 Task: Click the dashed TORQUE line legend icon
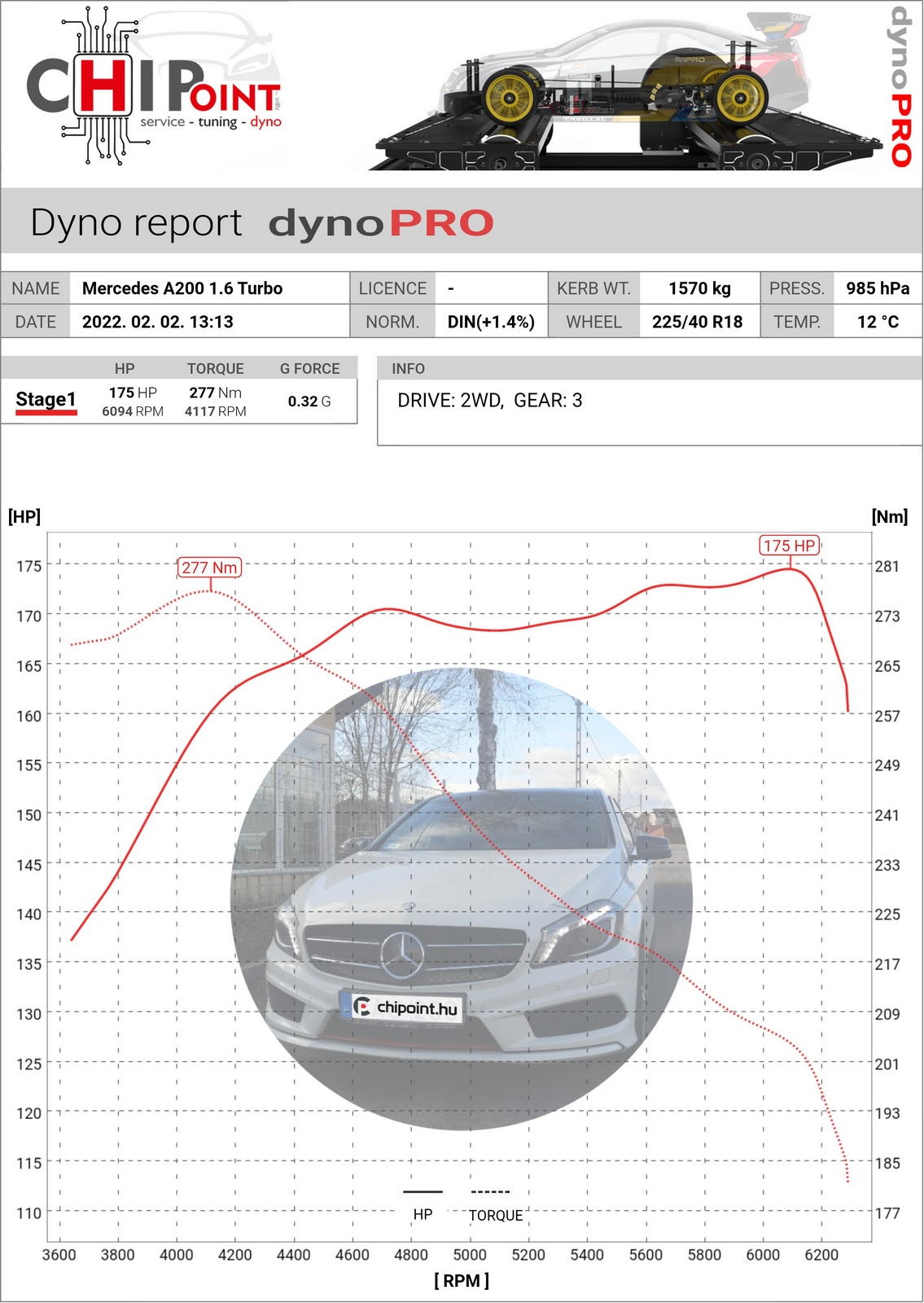tap(490, 1191)
